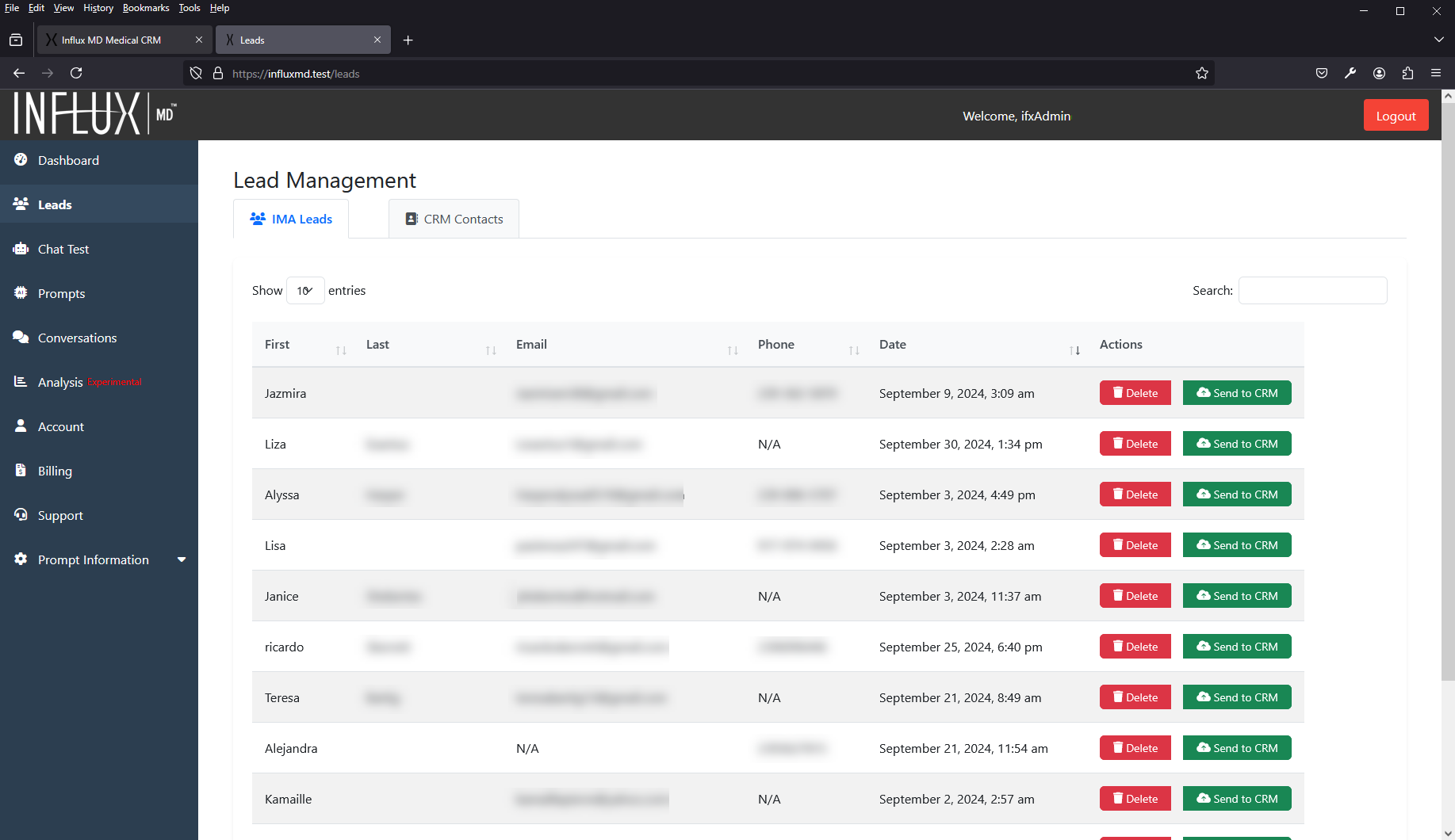Delete the lead named Jazmira
This screenshot has height=840, width=1455.
(1135, 393)
